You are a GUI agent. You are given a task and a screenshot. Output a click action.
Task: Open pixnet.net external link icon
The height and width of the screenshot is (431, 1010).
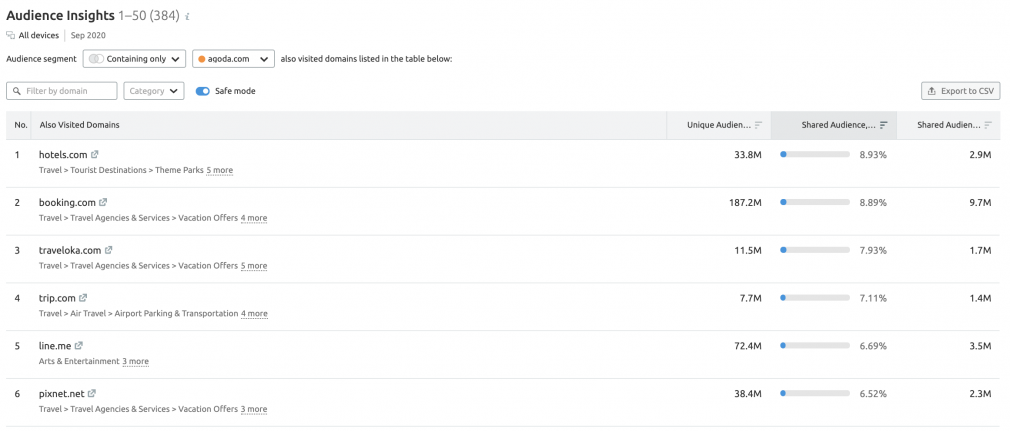92,394
